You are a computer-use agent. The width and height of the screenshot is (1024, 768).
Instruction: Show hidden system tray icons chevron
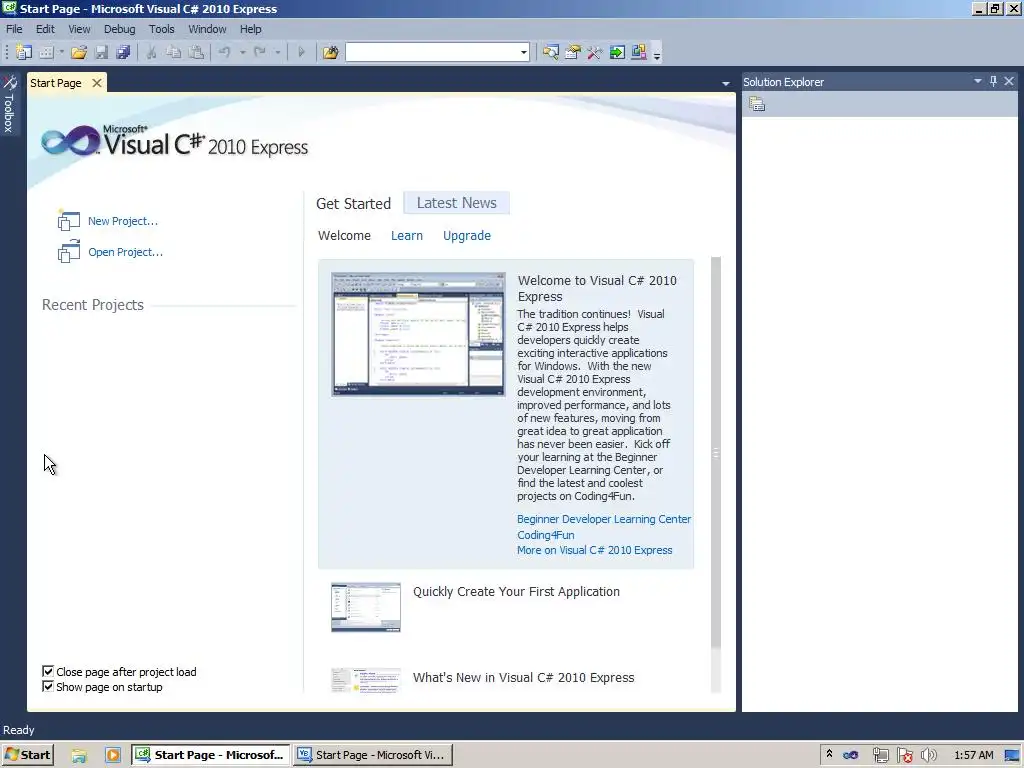(829, 754)
